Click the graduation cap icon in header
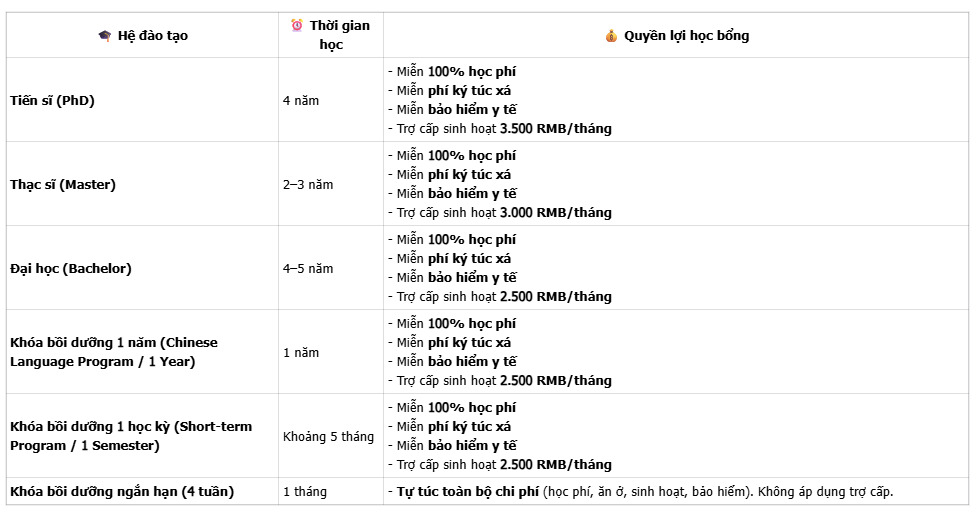 click(104, 36)
